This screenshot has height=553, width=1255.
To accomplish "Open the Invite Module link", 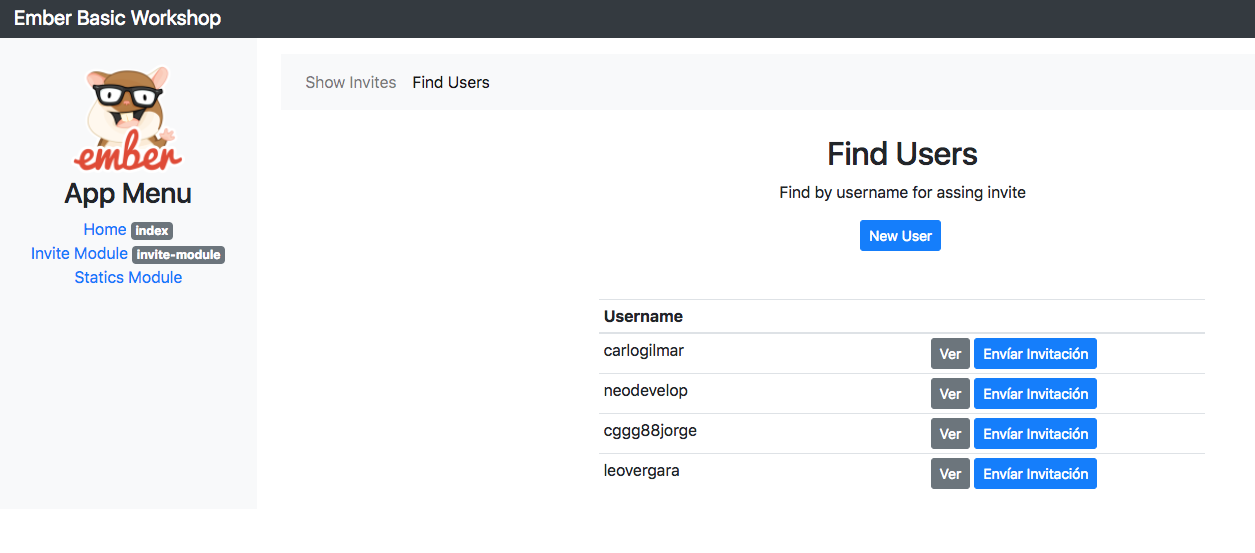I will 79,253.
